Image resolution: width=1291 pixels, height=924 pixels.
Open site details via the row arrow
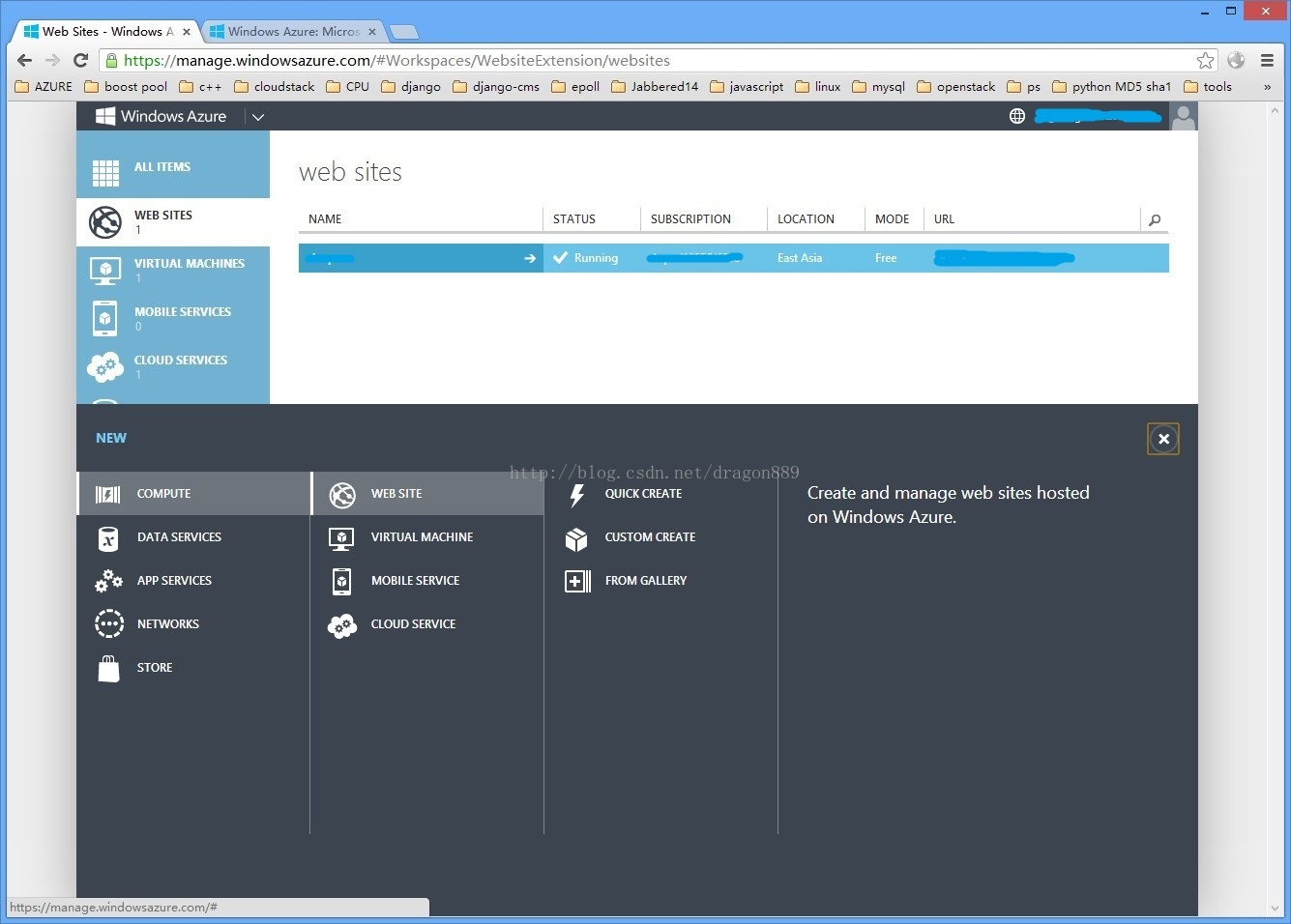coord(530,258)
